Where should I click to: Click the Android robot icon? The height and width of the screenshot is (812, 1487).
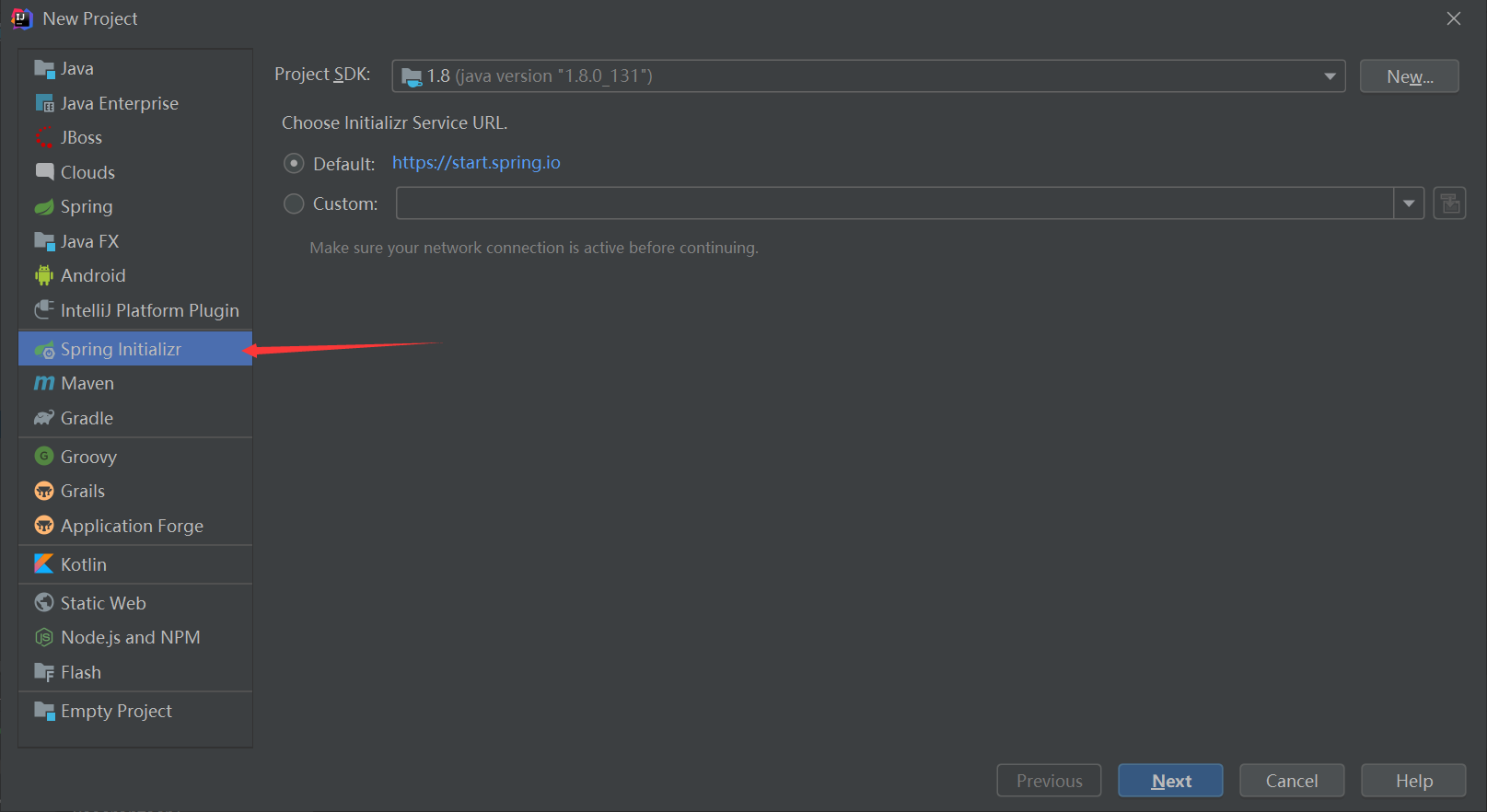coord(44,275)
